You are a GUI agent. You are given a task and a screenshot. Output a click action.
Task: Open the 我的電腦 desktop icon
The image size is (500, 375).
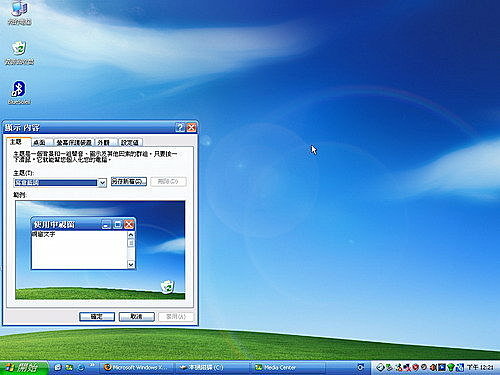(19, 12)
